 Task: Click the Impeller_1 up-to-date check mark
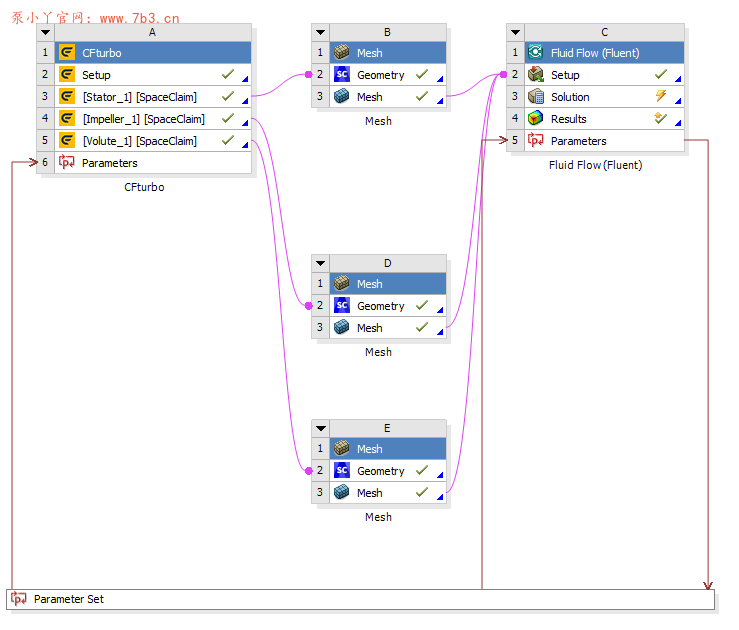click(x=228, y=119)
